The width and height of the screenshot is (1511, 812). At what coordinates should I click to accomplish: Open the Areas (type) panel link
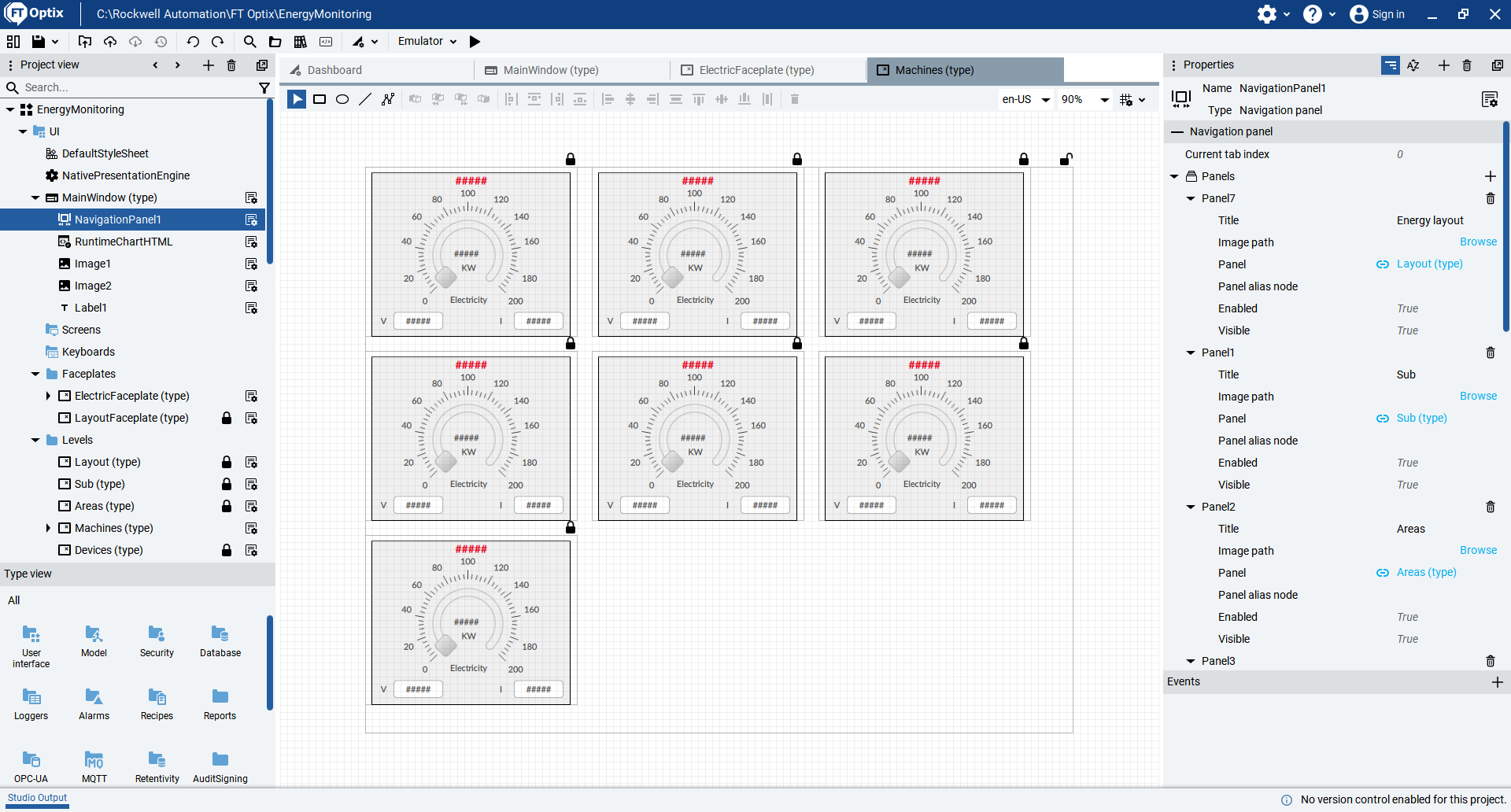coord(1426,572)
